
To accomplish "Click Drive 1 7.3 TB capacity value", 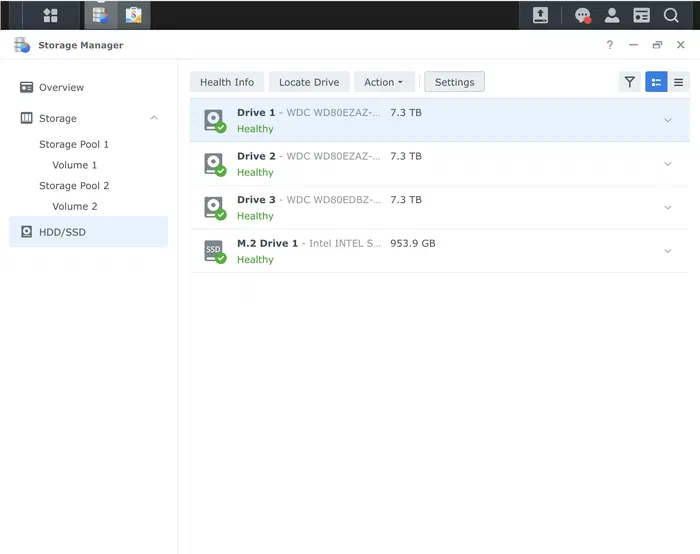I will 406,112.
